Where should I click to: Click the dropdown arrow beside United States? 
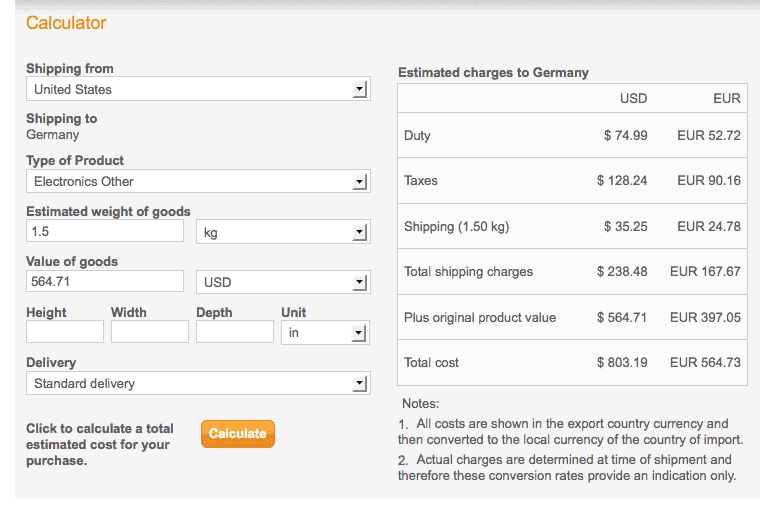coord(360,89)
